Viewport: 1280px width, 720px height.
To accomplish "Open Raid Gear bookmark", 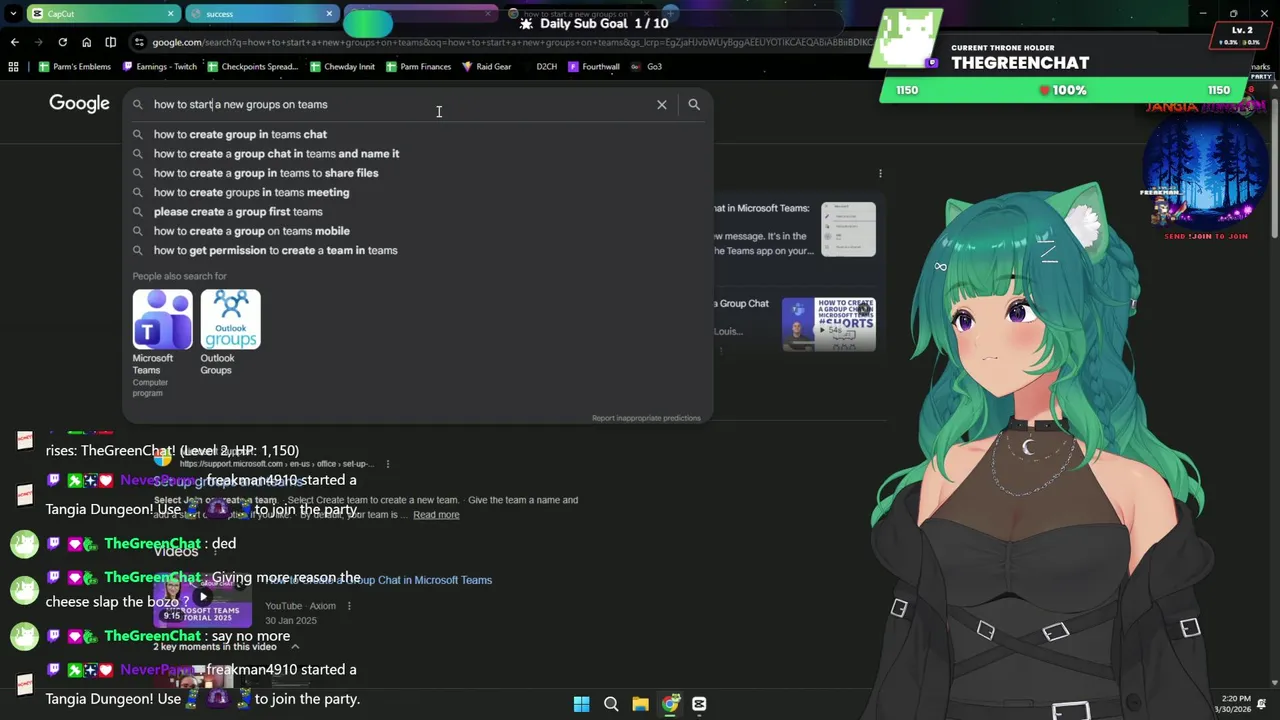I will click(x=486, y=67).
